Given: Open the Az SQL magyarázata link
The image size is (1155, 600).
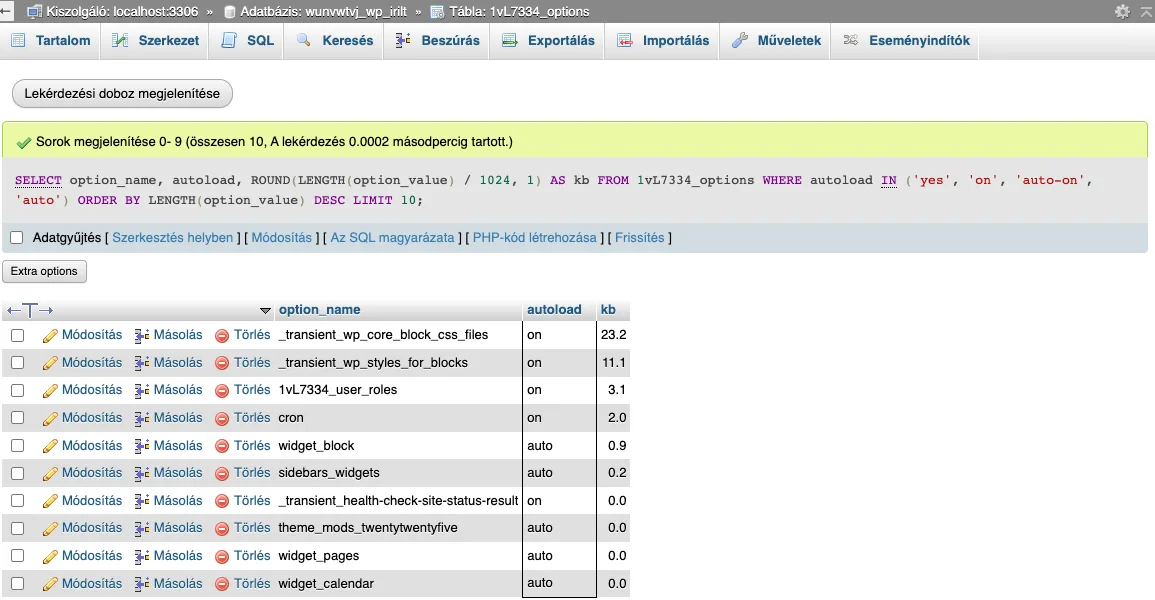Looking at the screenshot, I should click(x=393, y=238).
